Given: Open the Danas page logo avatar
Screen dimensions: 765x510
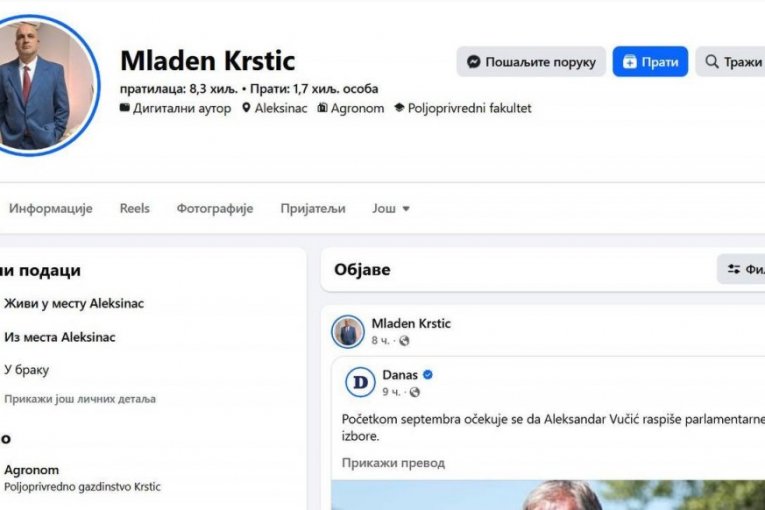Looking at the screenshot, I should 360,382.
